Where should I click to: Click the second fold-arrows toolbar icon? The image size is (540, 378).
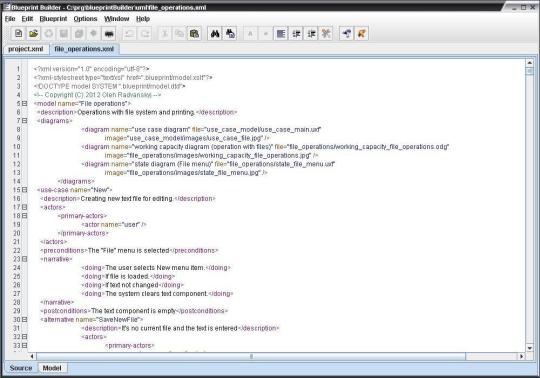tap(311, 34)
